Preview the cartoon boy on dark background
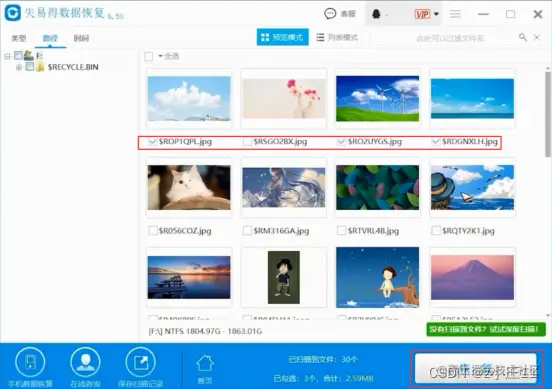This screenshot has height=389, width=553. tap(284, 278)
